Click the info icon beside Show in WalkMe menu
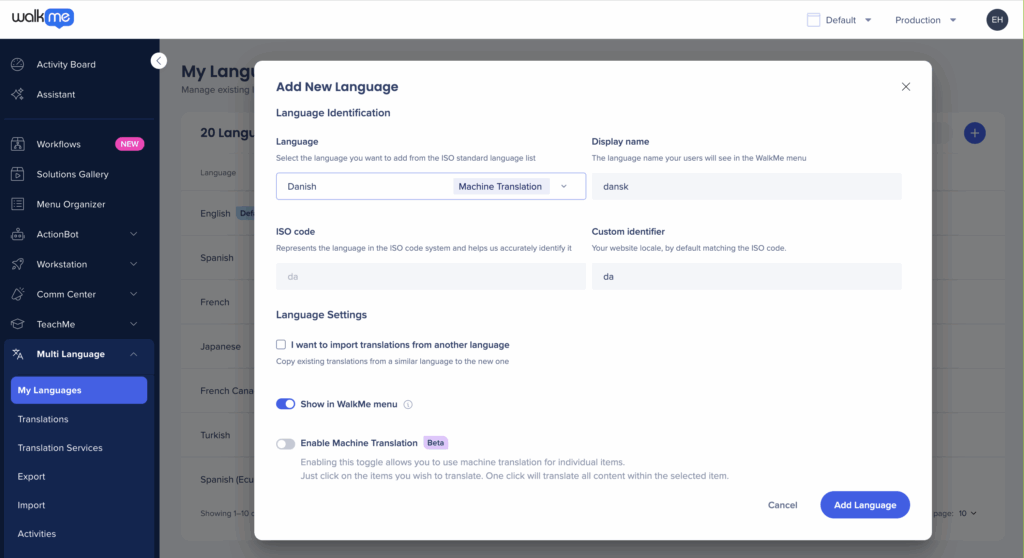 408,405
